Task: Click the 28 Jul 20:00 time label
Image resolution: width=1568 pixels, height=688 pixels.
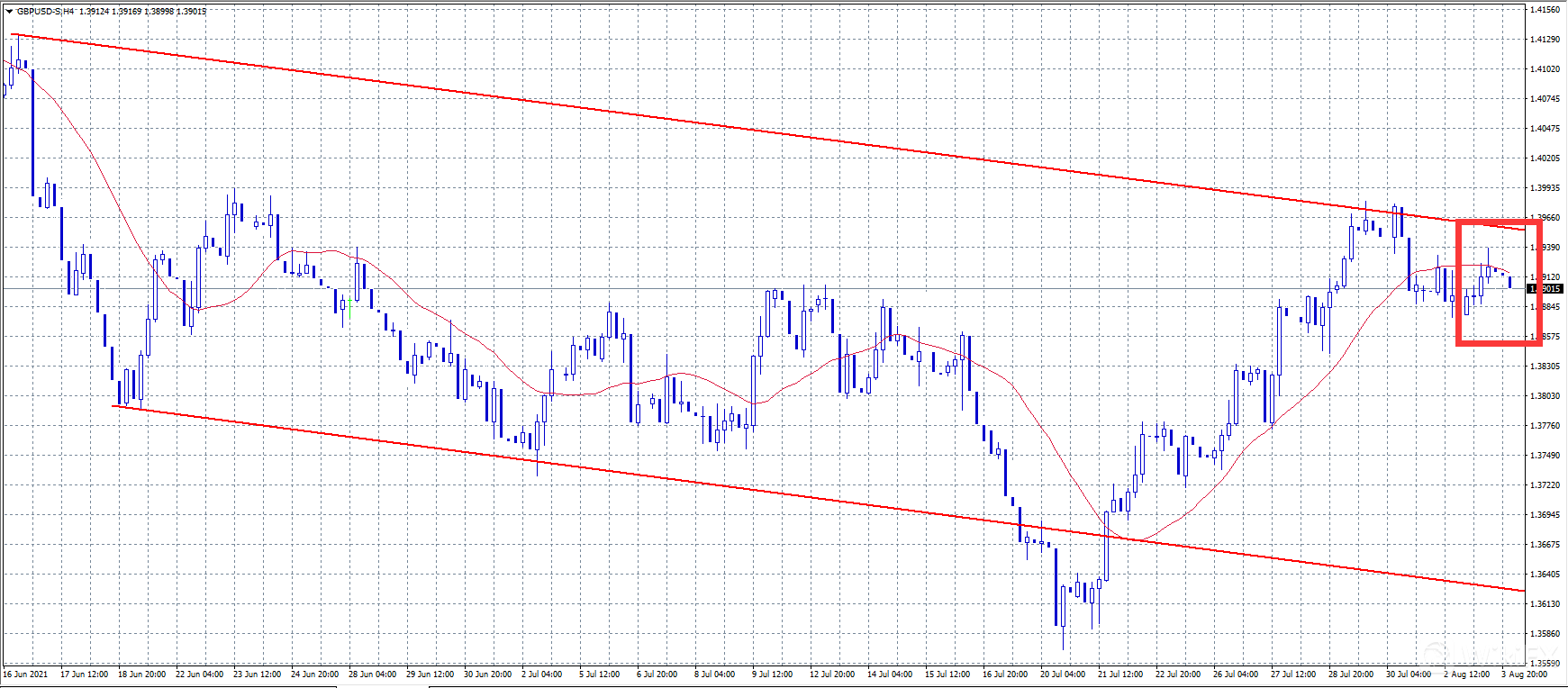Action: click(1352, 674)
